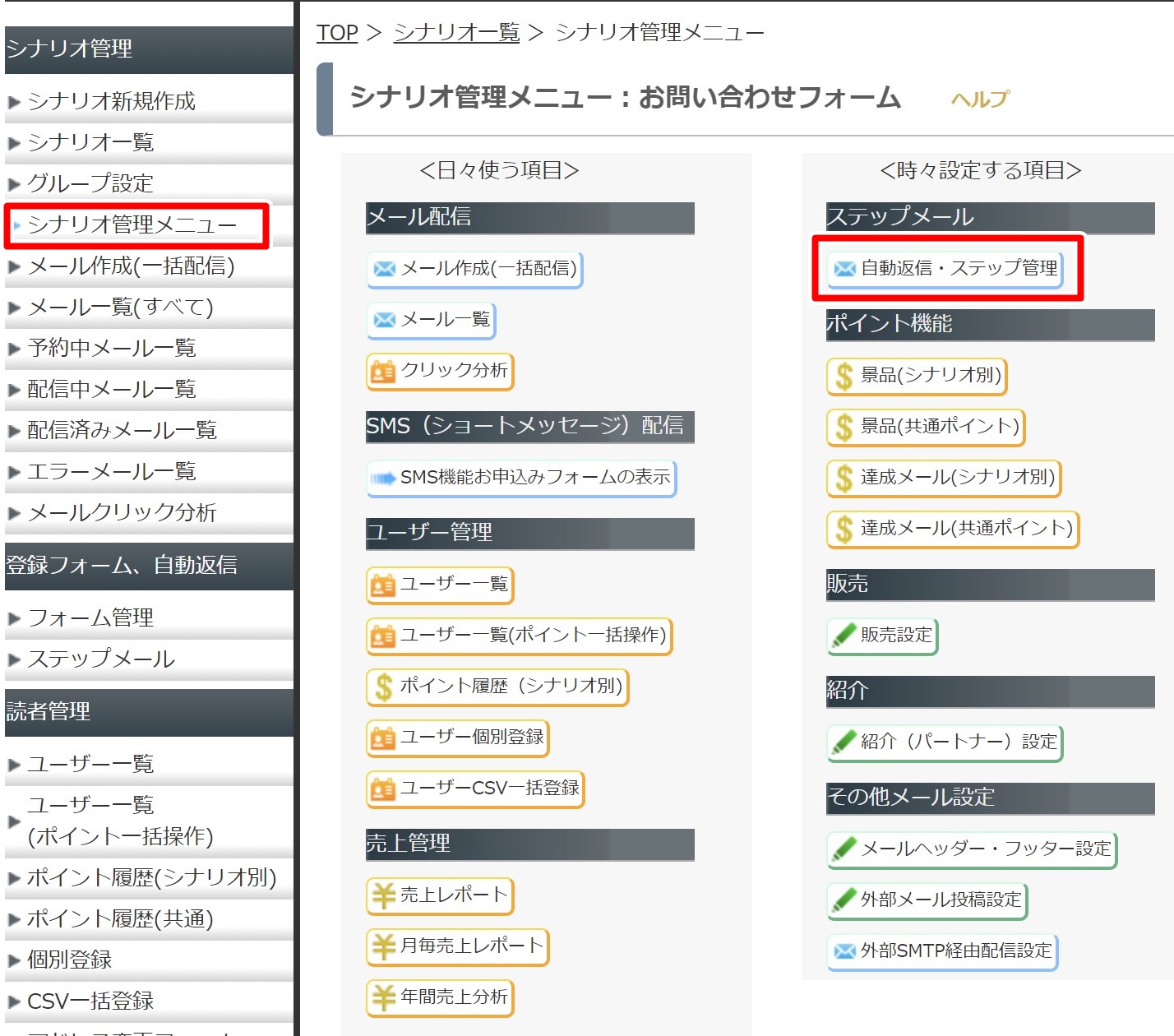Click dollar icon on 達成メール(共通ポイント)
This screenshot has height=1036, width=1174.
(844, 530)
